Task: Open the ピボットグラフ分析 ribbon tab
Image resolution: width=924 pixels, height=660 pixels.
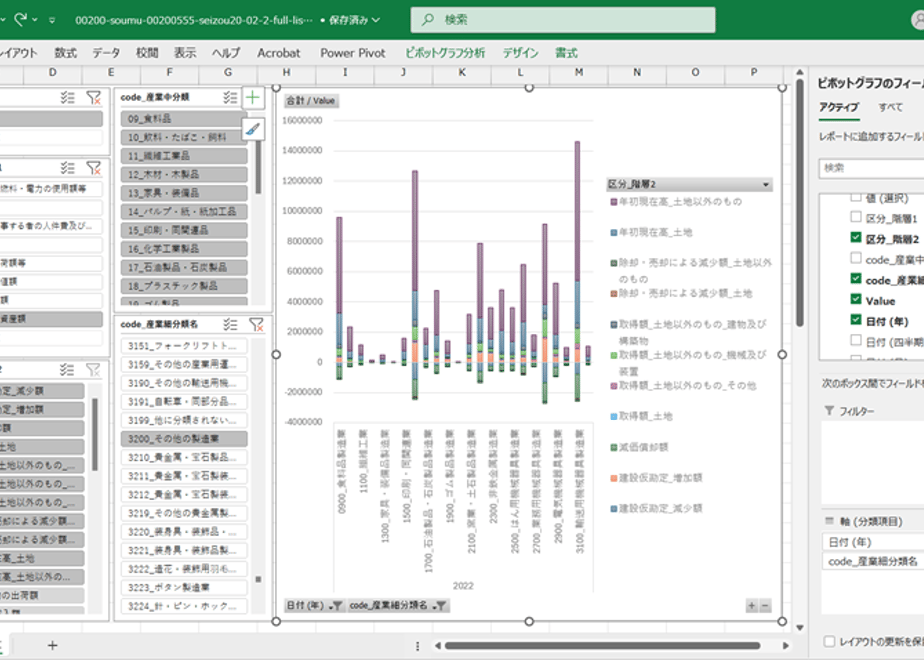Action: (x=445, y=53)
